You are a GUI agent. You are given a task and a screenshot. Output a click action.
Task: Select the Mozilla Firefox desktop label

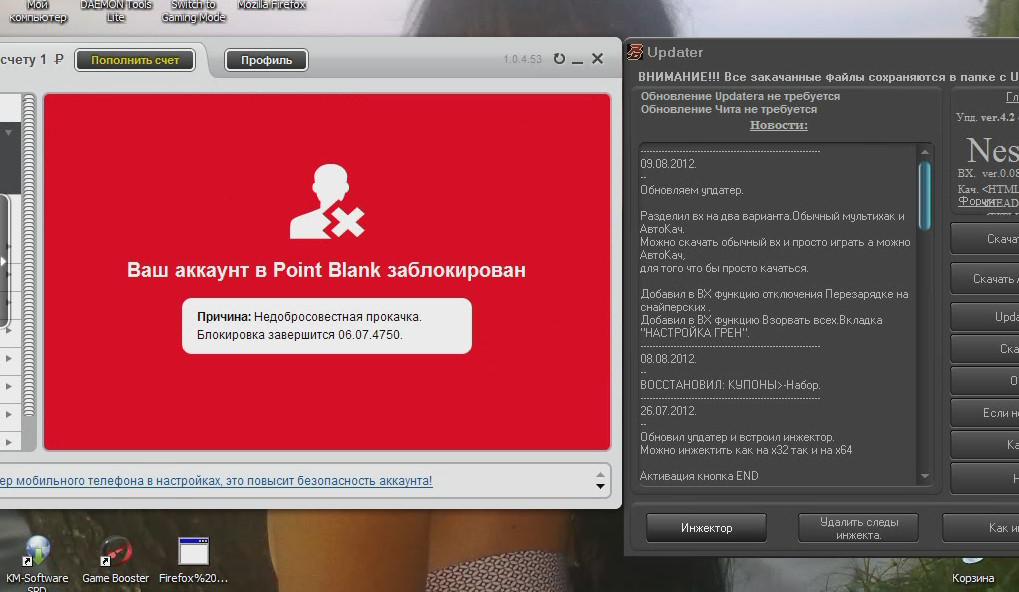tap(272, 5)
